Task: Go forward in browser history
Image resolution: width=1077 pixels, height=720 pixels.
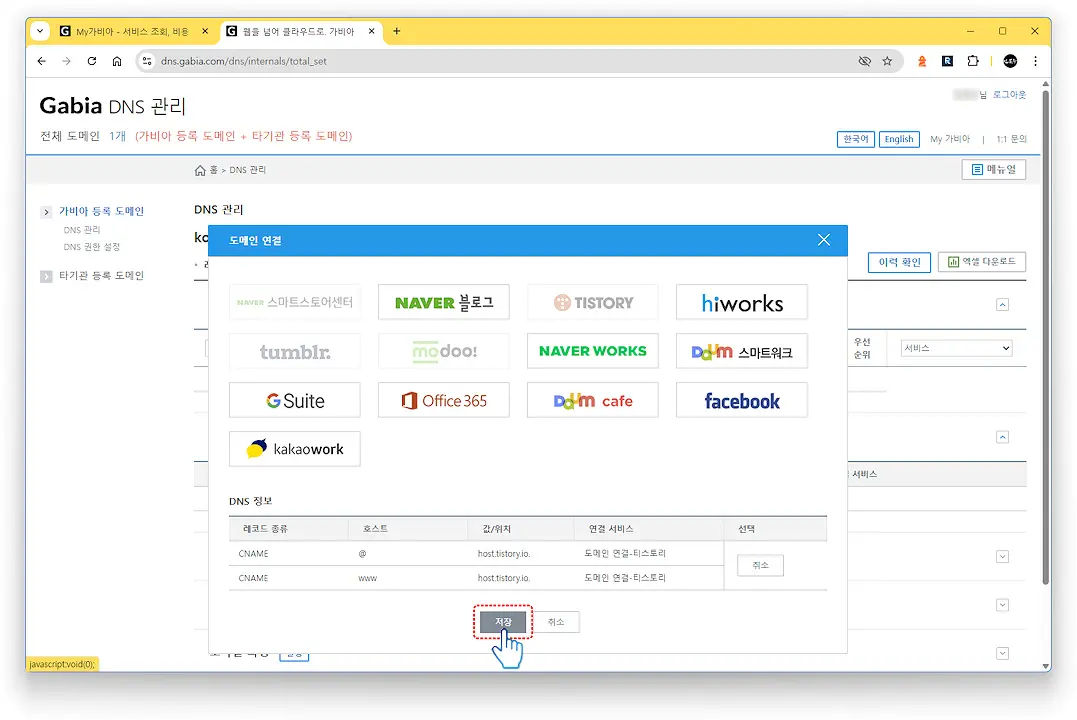Action: pyautogui.click(x=67, y=61)
